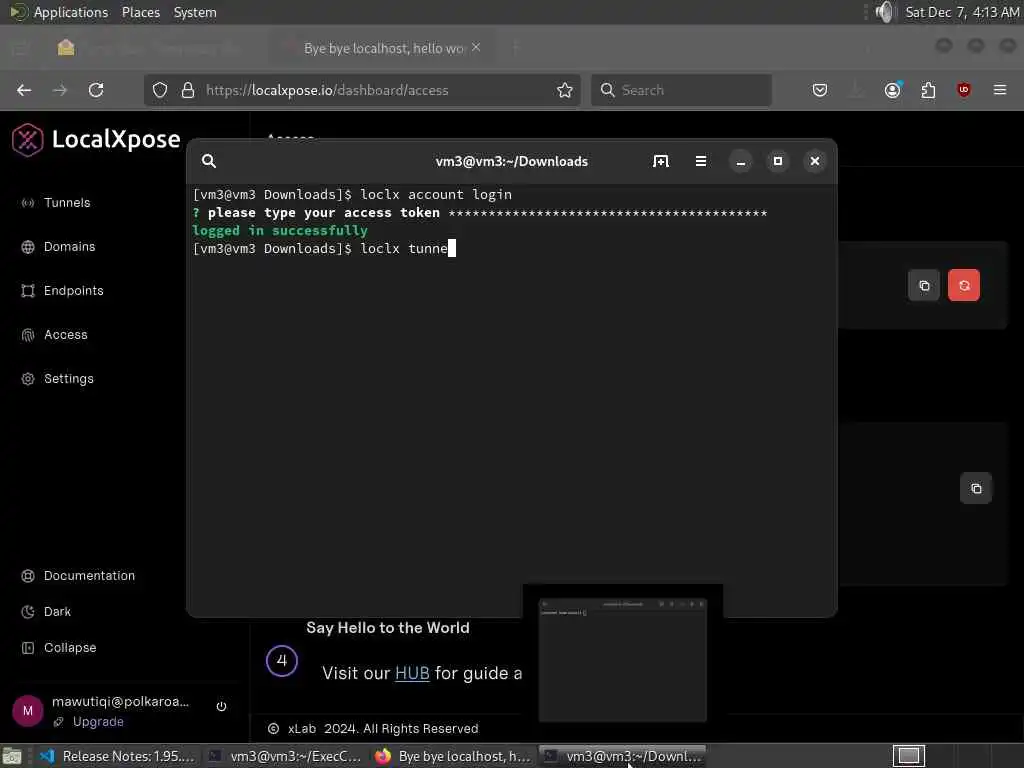The image size is (1024, 768).
Task: Click the clock Sat Dec 7
Action: 962,12
